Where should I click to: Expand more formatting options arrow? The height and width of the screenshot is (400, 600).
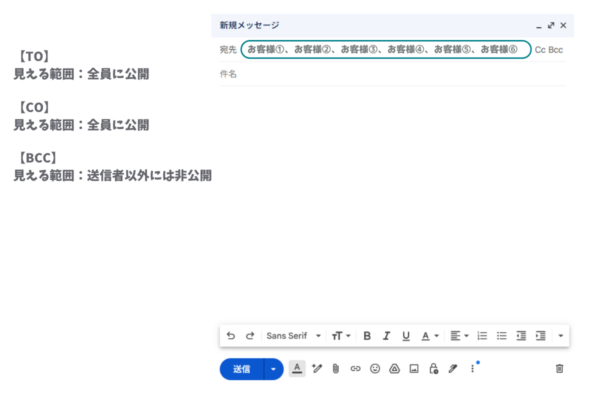point(561,336)
